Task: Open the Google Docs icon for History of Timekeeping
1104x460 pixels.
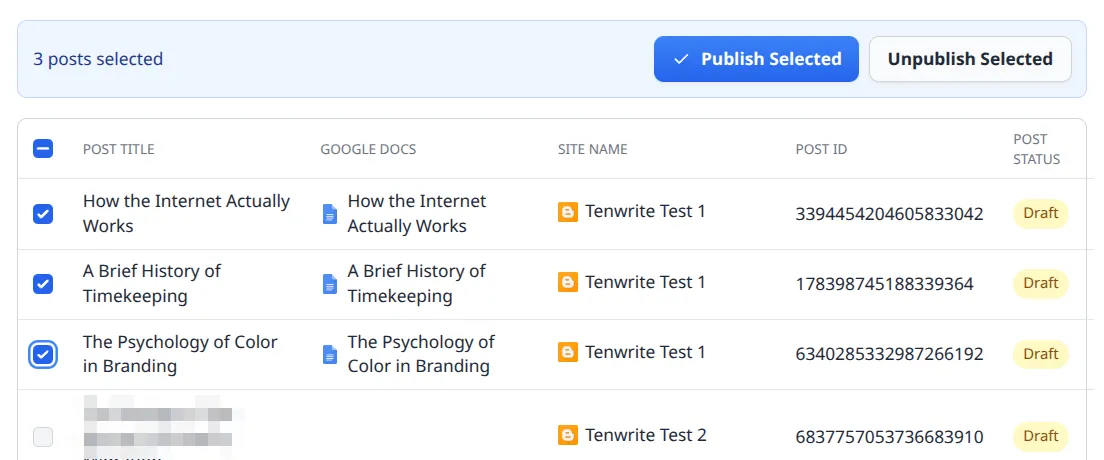Action: point(330,284)
